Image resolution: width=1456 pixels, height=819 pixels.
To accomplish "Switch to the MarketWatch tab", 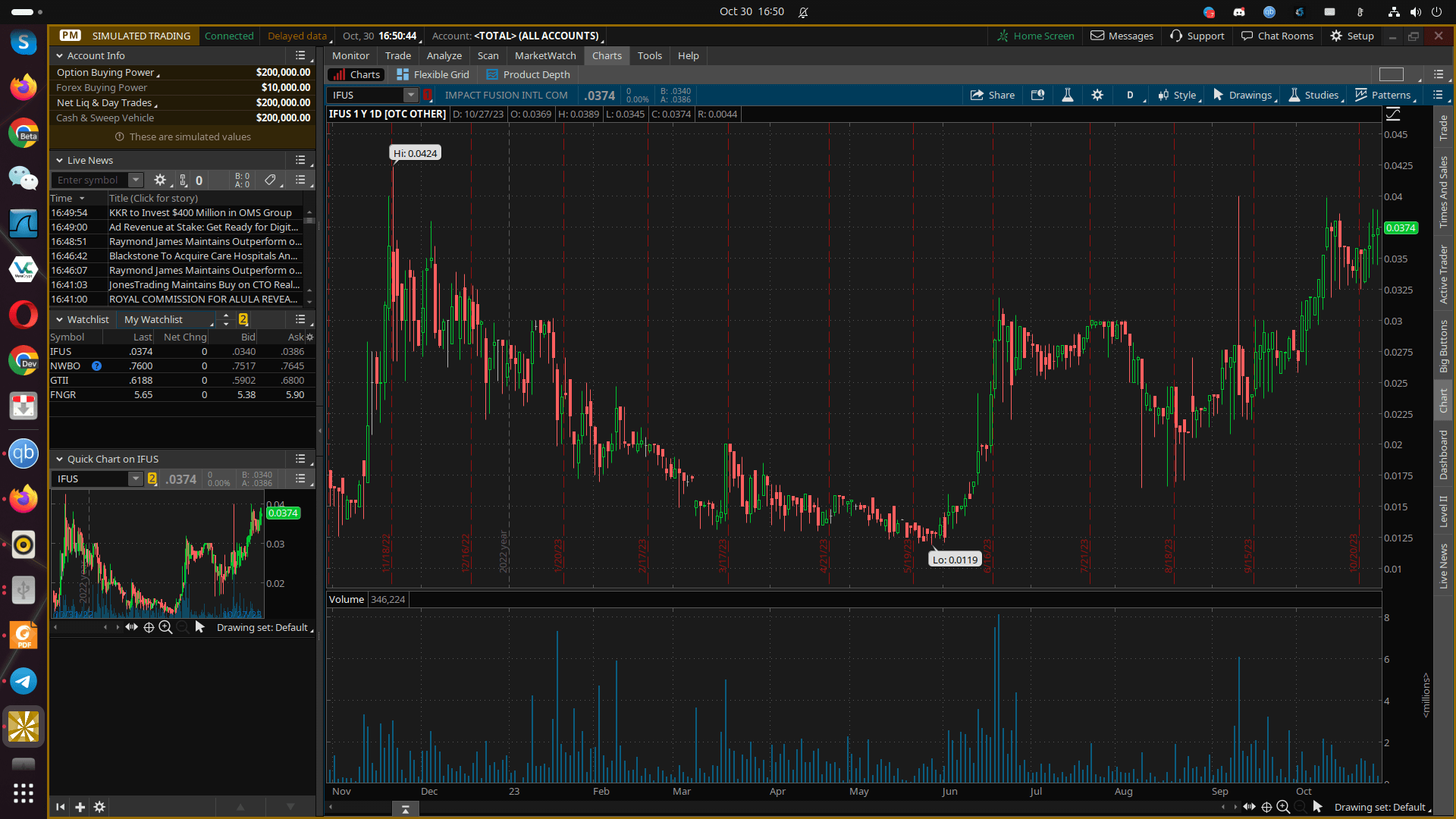I will pos(544,55).
